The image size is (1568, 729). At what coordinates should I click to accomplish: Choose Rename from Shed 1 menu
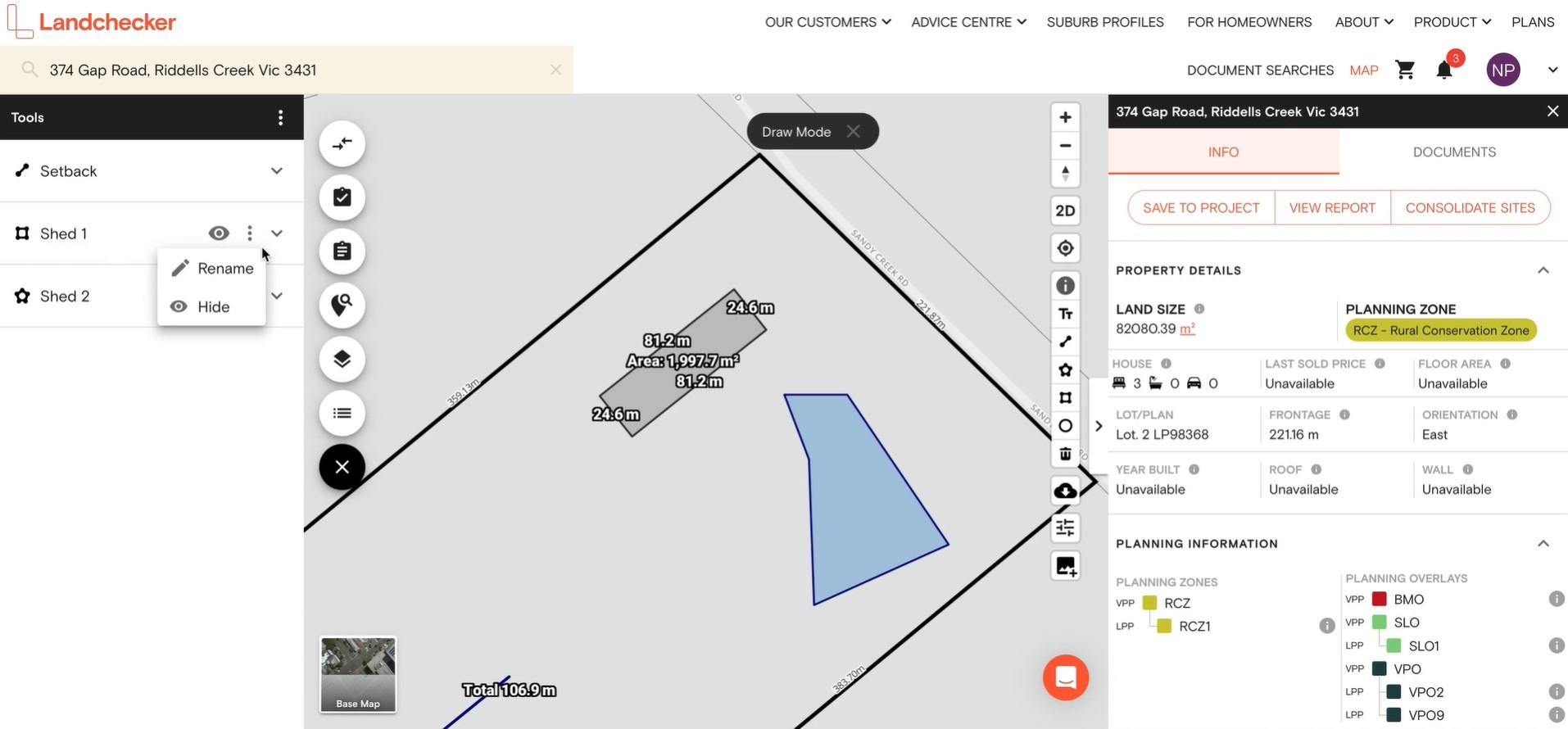coord(211,269)
